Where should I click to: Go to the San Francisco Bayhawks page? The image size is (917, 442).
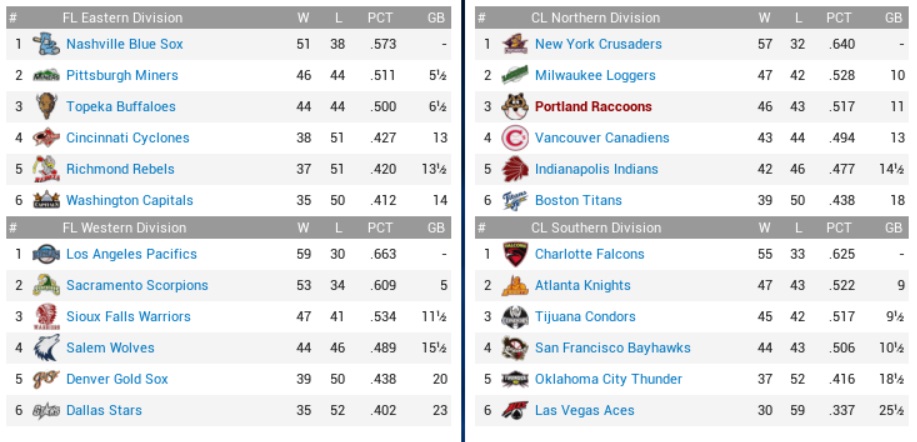tap(612, 348)
